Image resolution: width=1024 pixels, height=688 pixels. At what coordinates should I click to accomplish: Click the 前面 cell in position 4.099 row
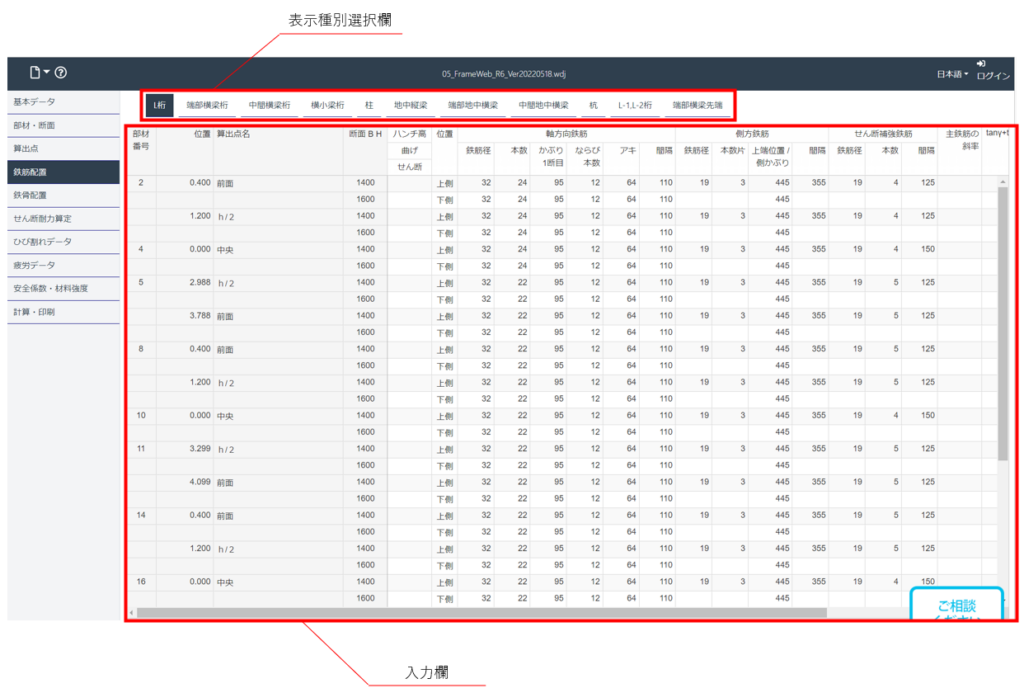click(279, 482)
